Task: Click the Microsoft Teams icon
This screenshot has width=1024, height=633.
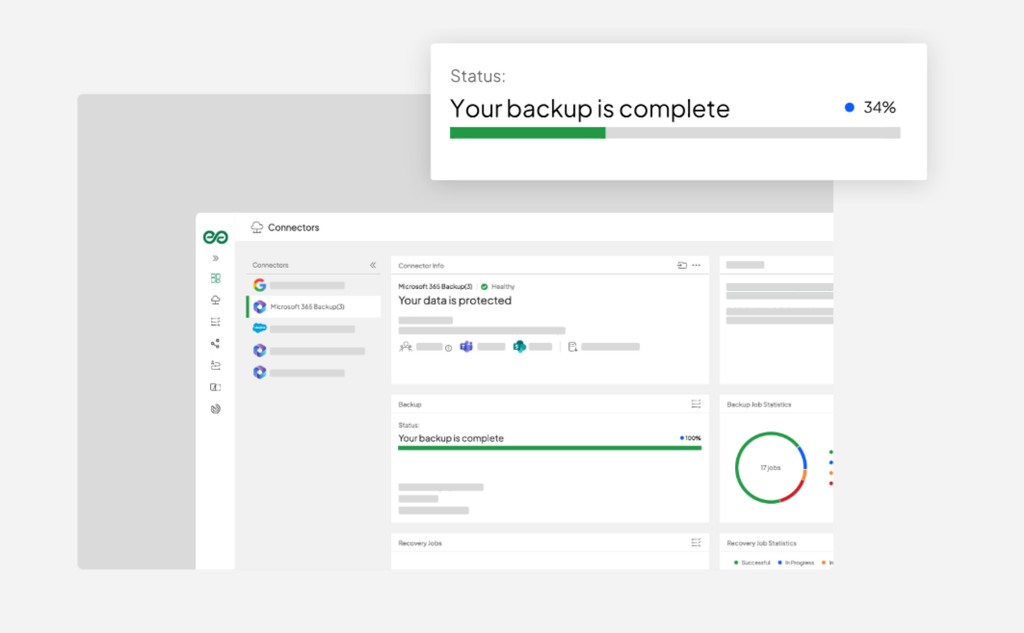Action: (x=466, y=347)
